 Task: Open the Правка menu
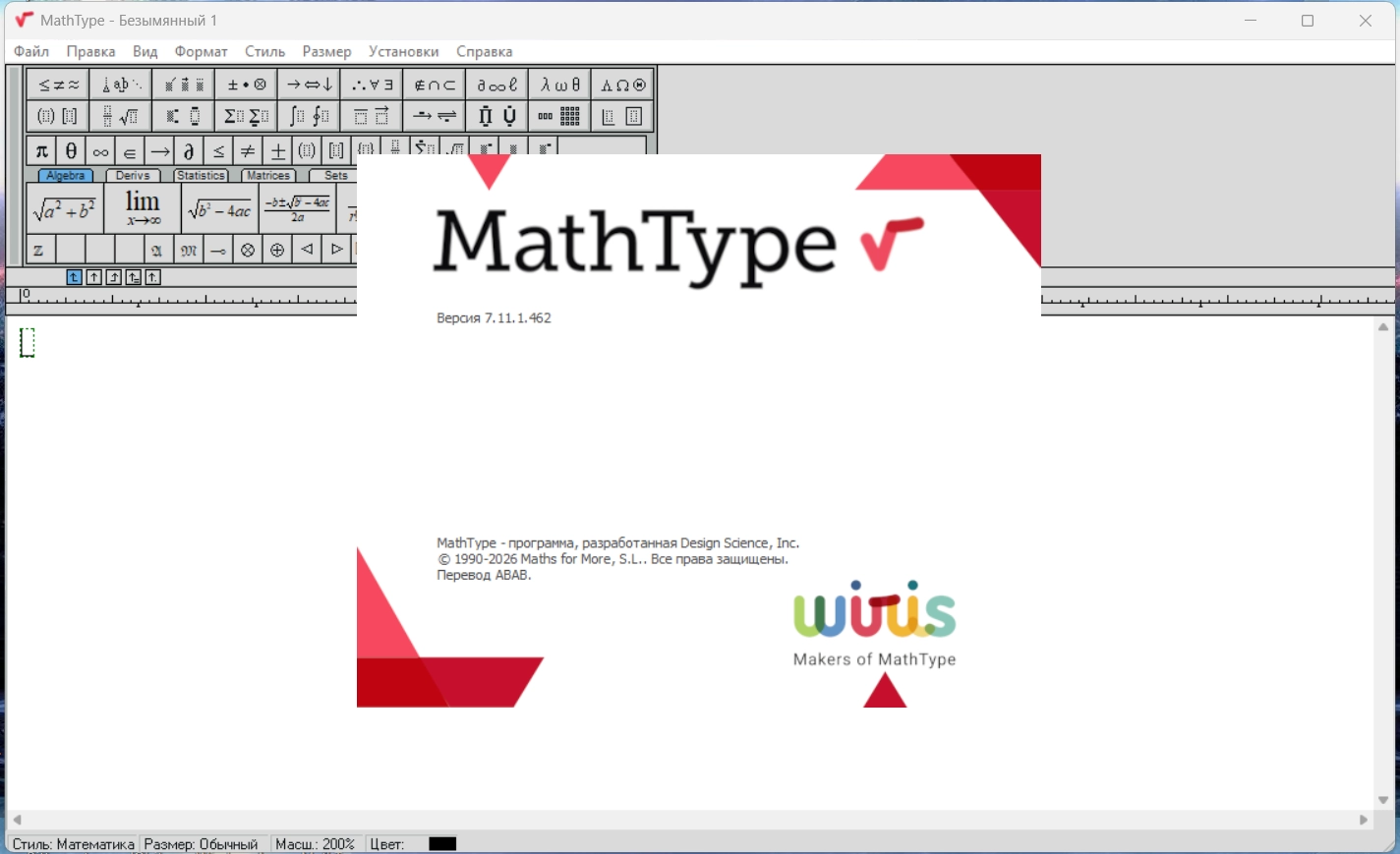coord(90,51)
